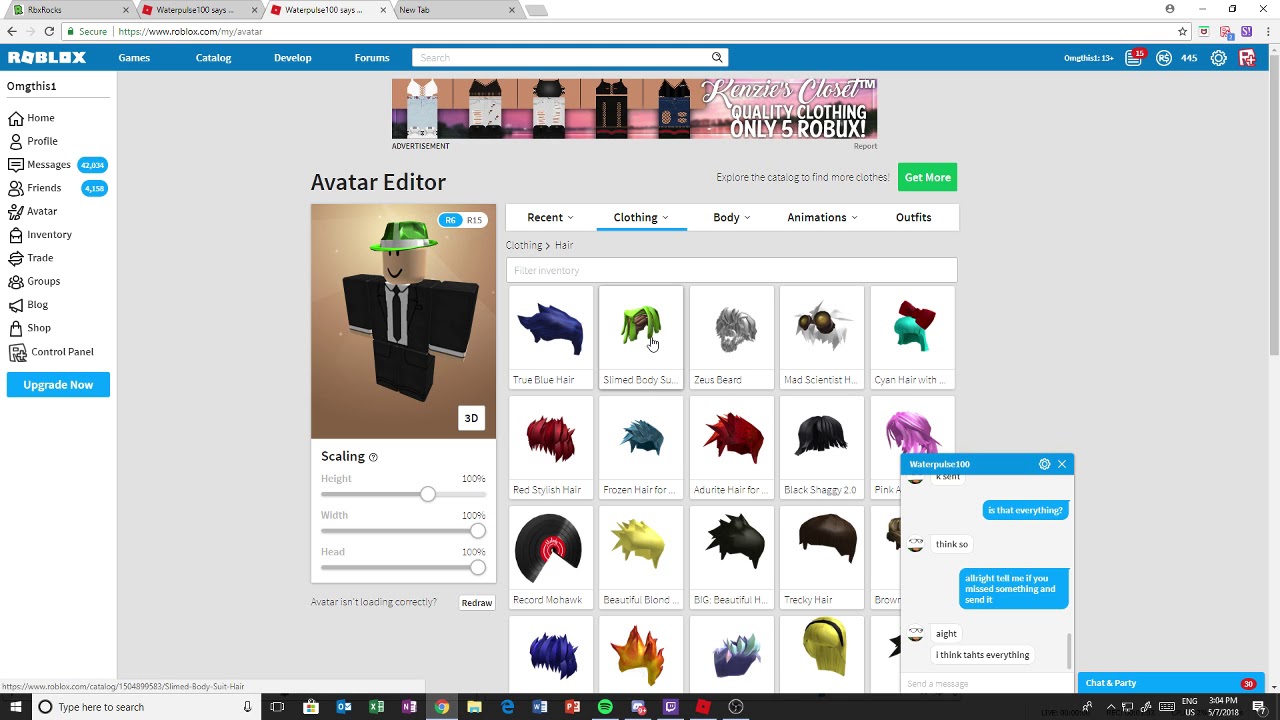Open the settings gear in header
1280x720 pixels.
point(1218,58)
